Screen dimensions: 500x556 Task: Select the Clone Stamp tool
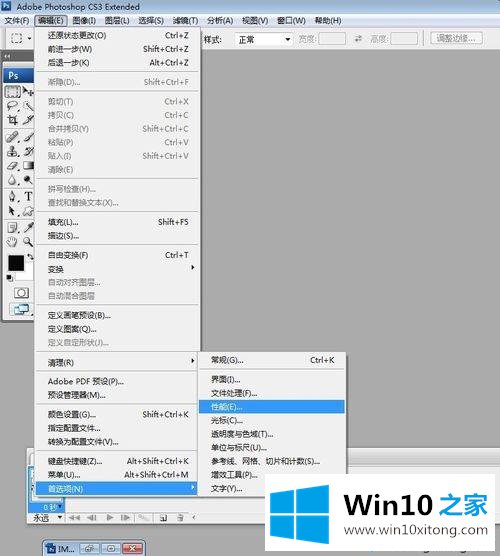click(x=12, y=151)
